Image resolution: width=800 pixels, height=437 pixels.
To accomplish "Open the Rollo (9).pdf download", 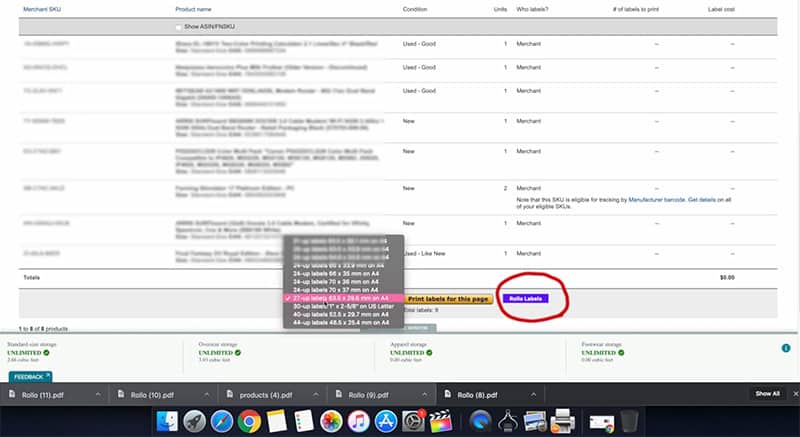I will click(x=368, y=395).
